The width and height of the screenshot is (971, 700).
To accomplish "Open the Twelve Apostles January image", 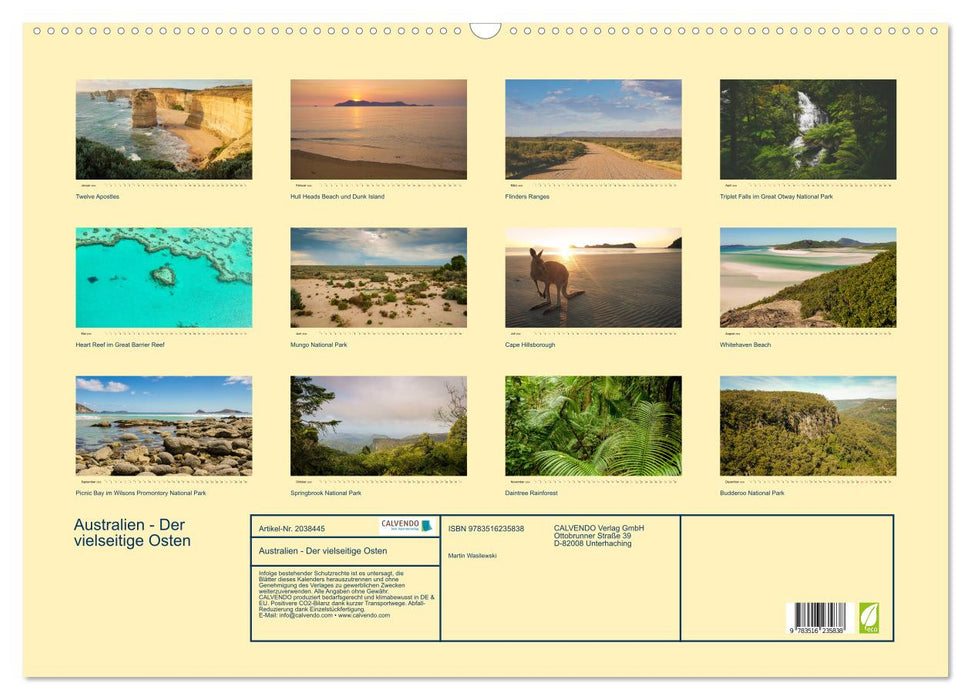I will [x=164, y=128].
